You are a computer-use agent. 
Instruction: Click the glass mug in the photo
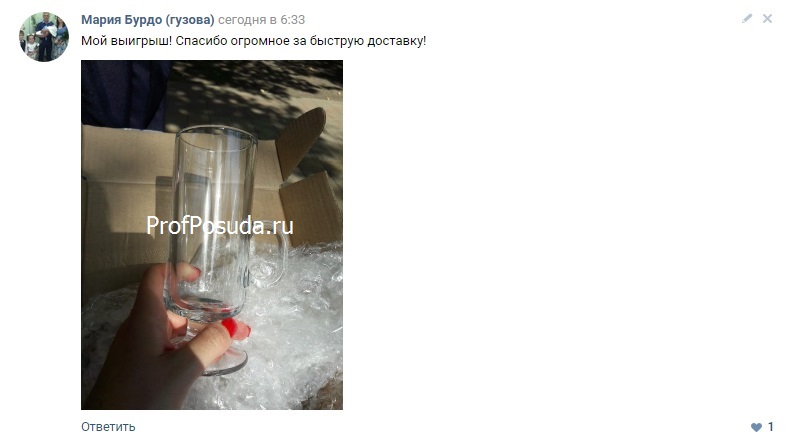click(x=215, y=222)
